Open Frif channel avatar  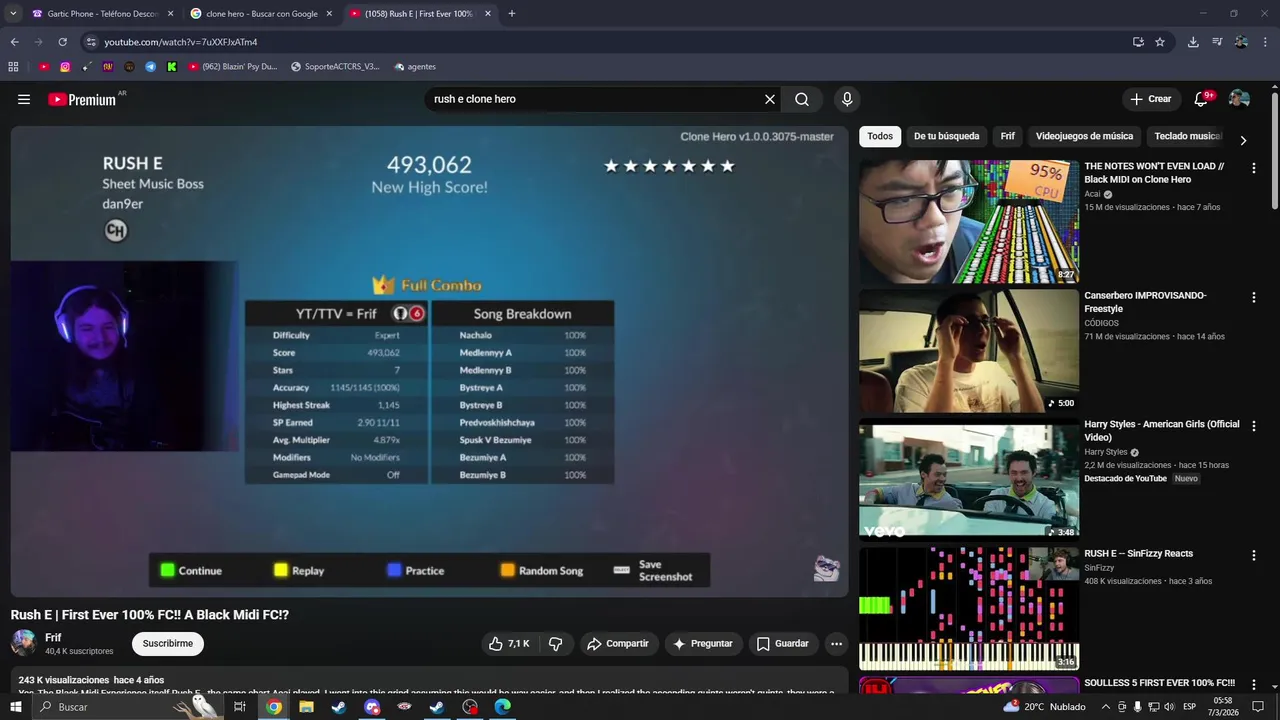(24, 643)
